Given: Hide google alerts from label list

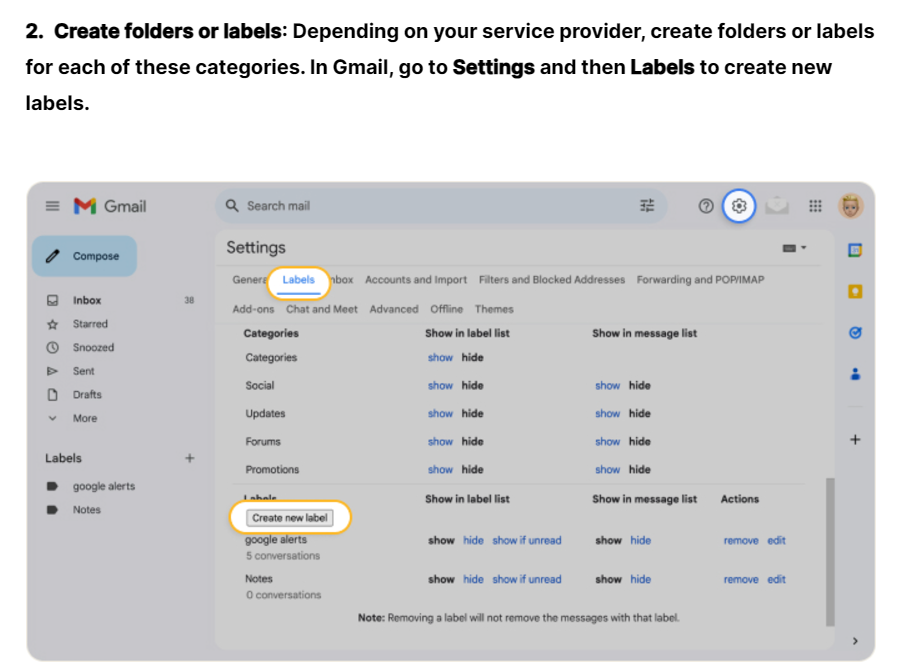Looking at the screenshot, I should tap(473, 540).
